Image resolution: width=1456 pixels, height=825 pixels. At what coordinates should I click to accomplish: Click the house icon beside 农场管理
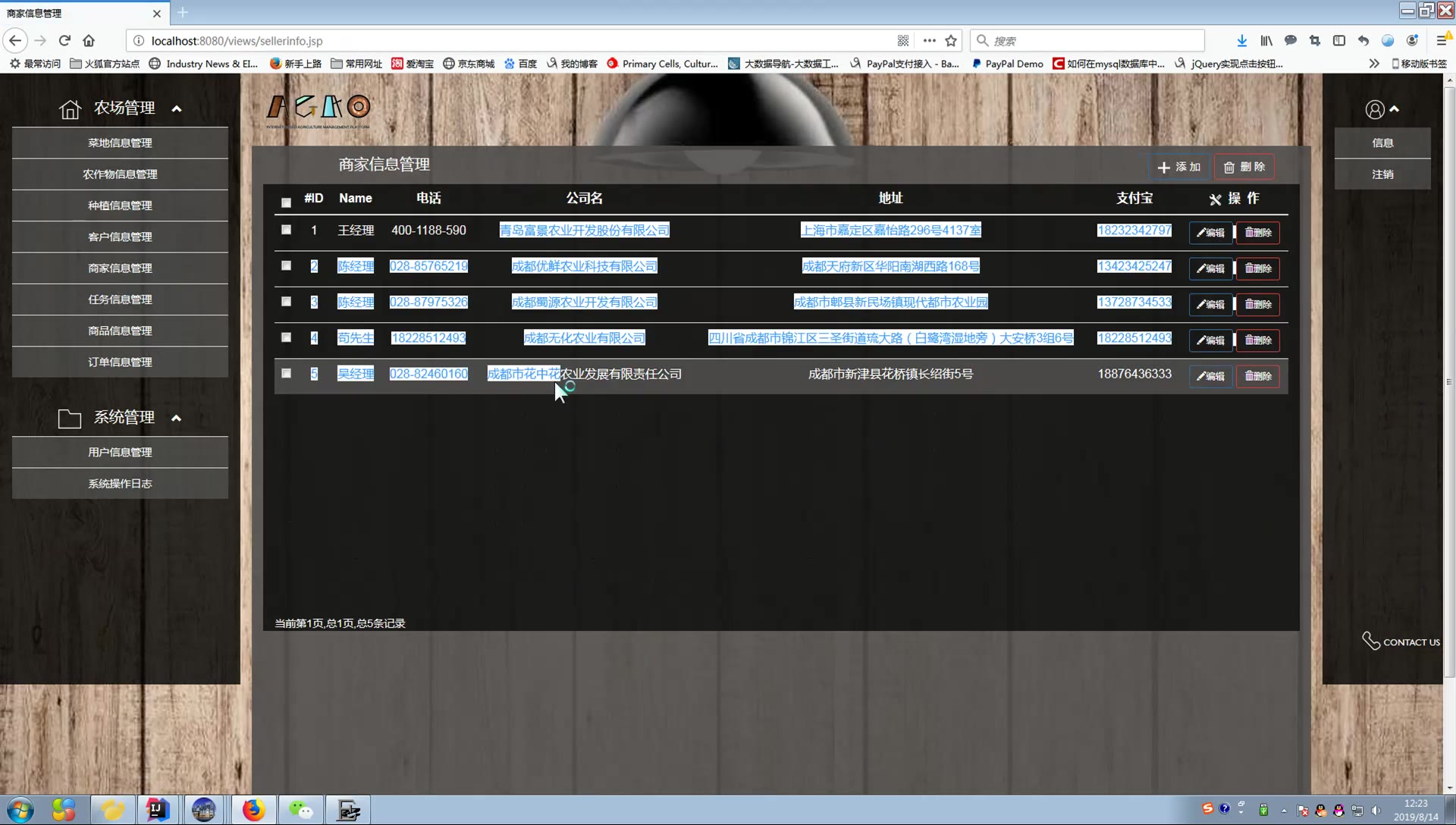coord(70,109)
